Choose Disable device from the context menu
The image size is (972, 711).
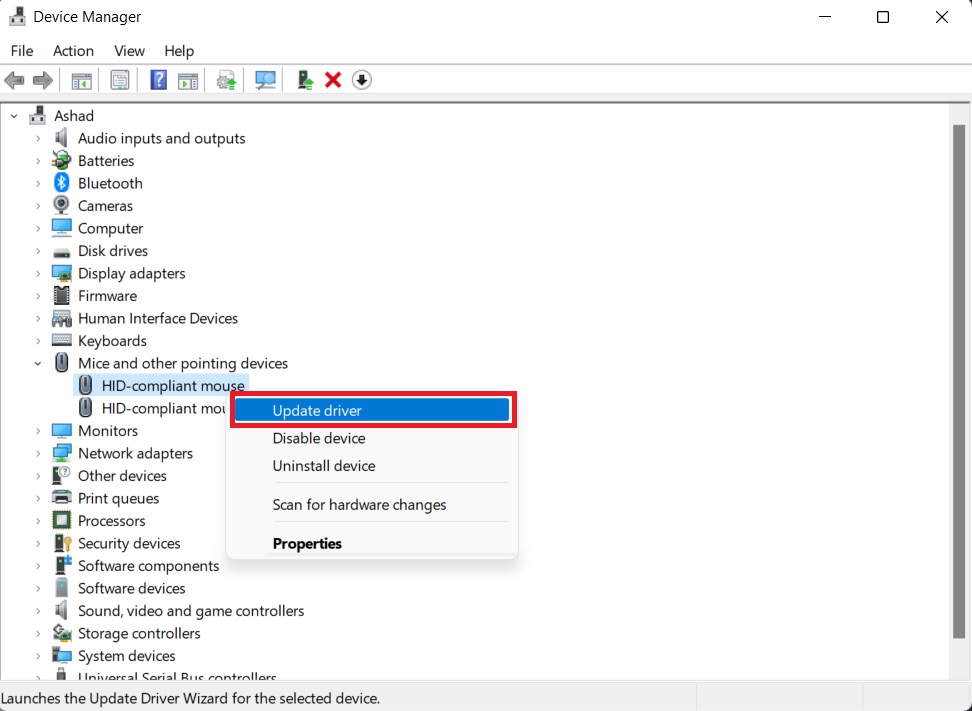(318, 438)
